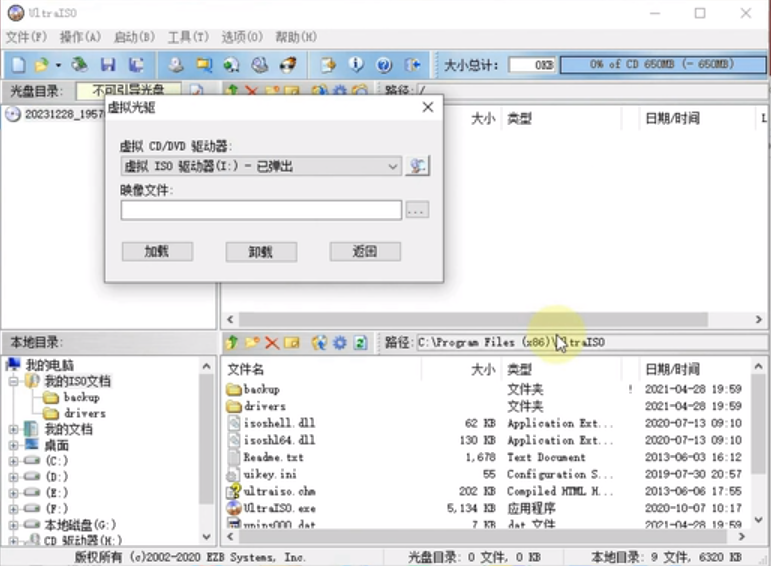Click the browse ... button for image file
Screen dimensions: 771x566
(417, 210)
